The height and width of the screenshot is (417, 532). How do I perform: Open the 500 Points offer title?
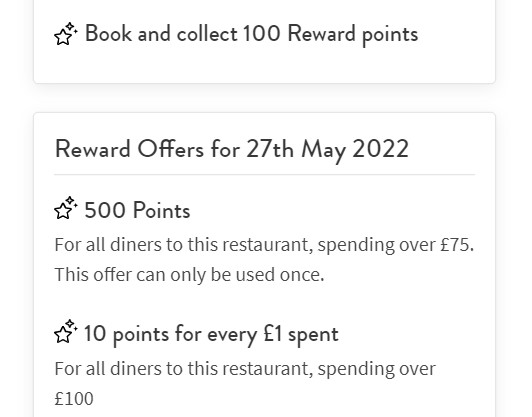[137, 210]
